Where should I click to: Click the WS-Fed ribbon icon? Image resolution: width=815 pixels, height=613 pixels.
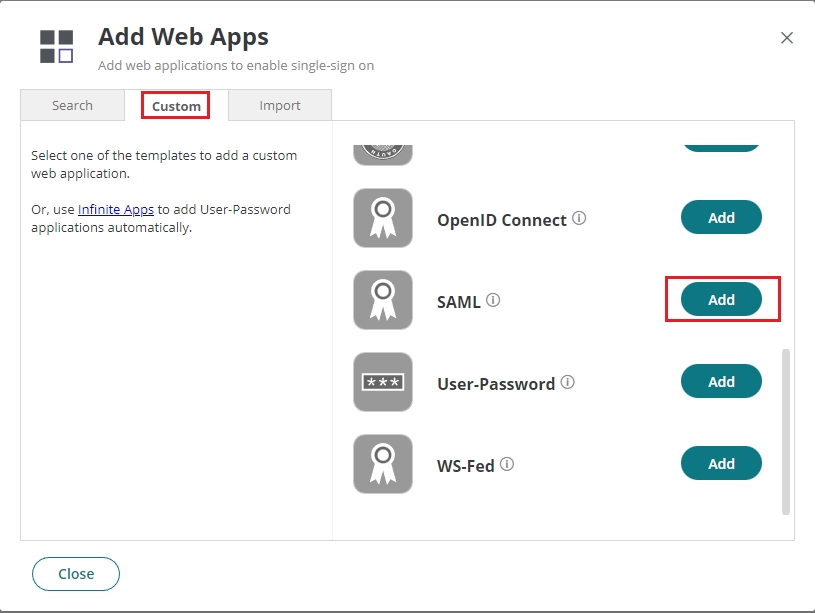point(383,464)
